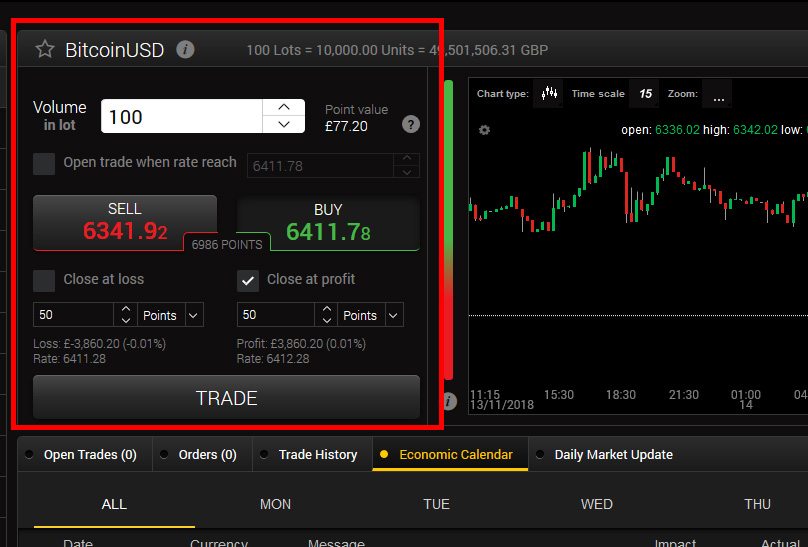Click Close at profit value field

click(276, 315)
